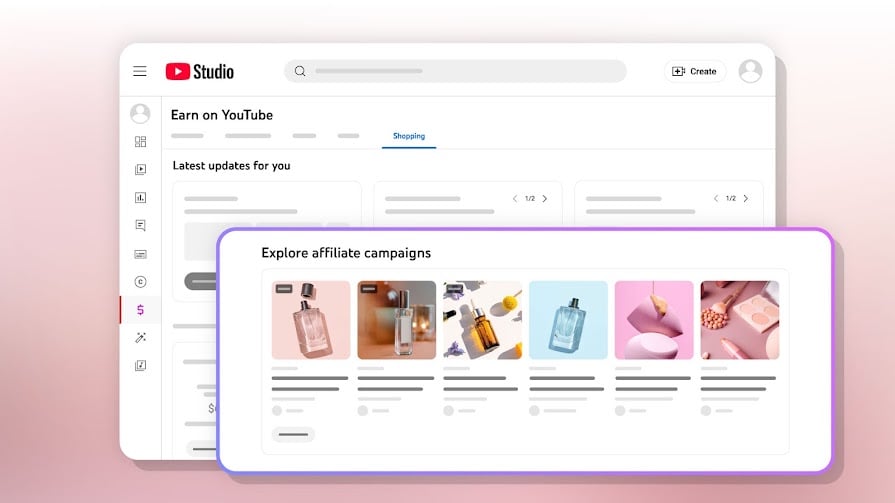Go to previous page on middle update card
895x503 pixels.
pos(515,199)
